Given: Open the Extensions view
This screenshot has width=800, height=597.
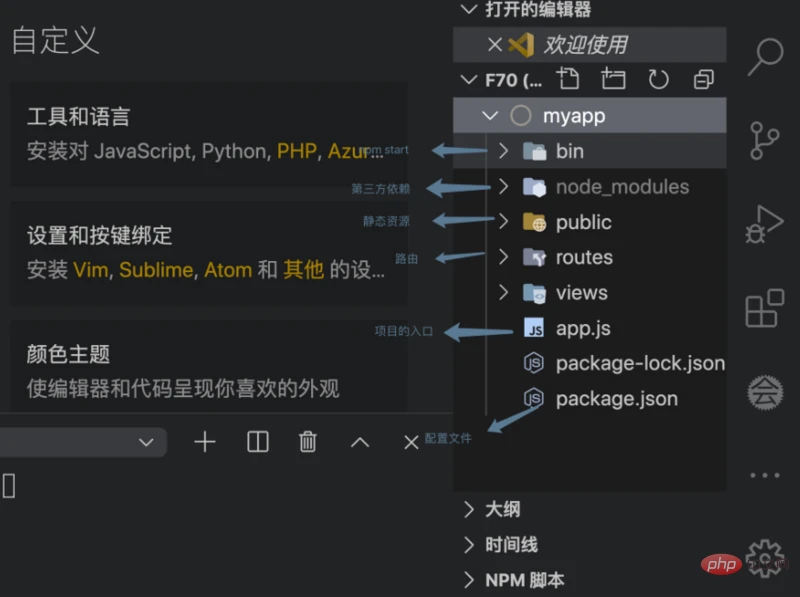Looking at the screenshot, I should point(765,308).
